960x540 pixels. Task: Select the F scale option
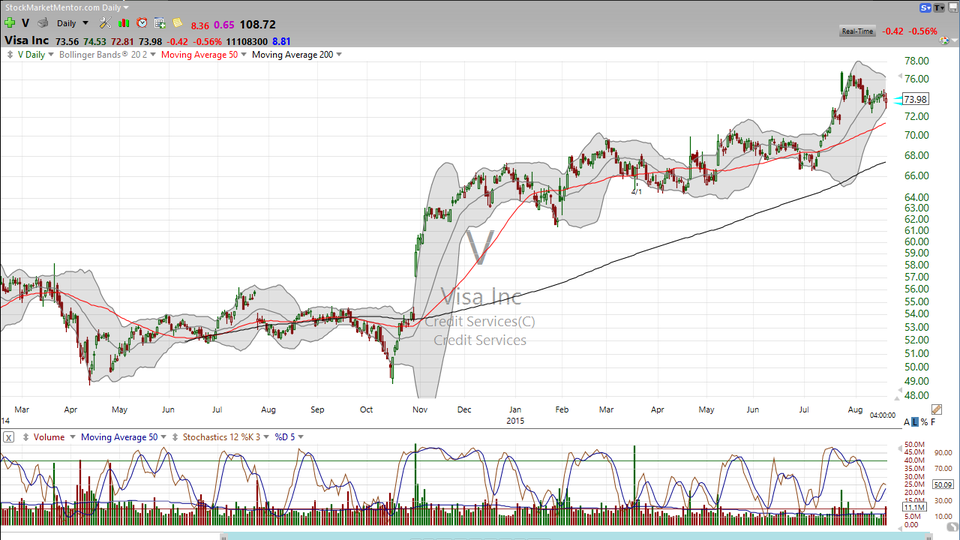tap(933, 422)
